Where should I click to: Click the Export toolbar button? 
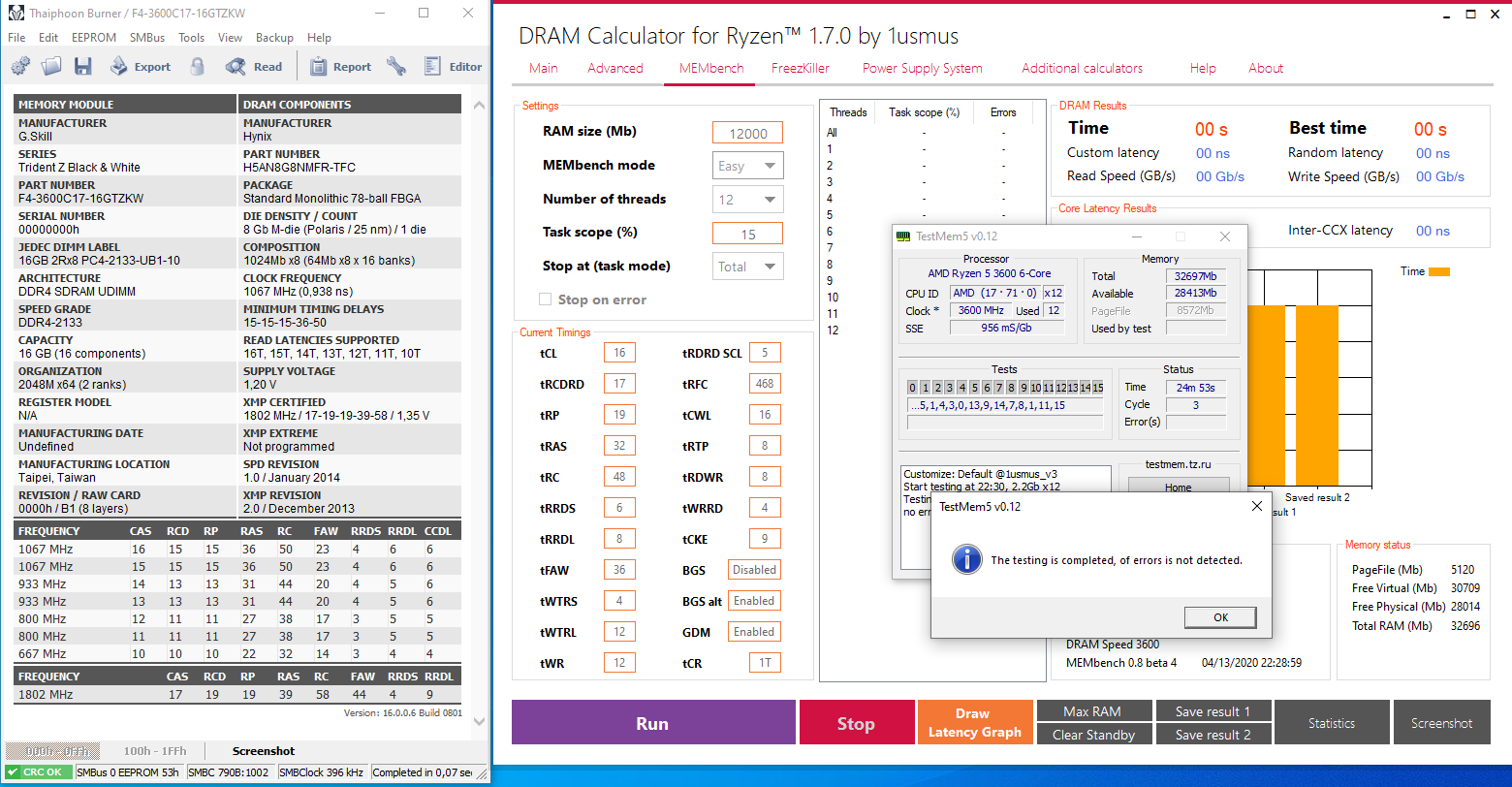click(140, 66)
